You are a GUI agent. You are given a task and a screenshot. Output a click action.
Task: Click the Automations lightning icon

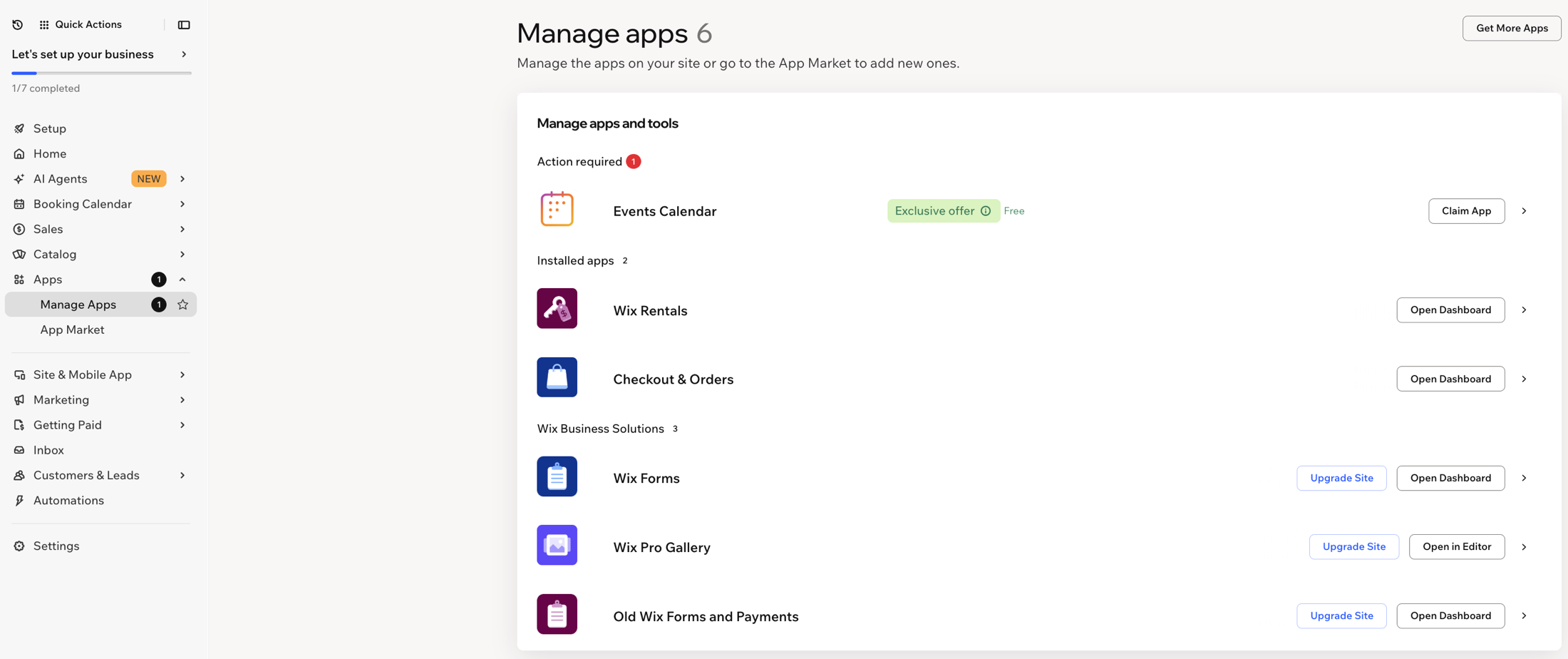point(19,501)
